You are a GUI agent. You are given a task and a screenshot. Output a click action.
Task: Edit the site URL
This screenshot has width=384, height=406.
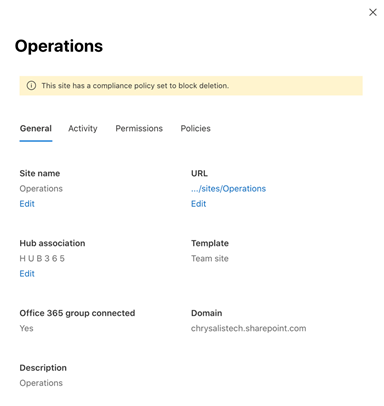pos(198,204)
